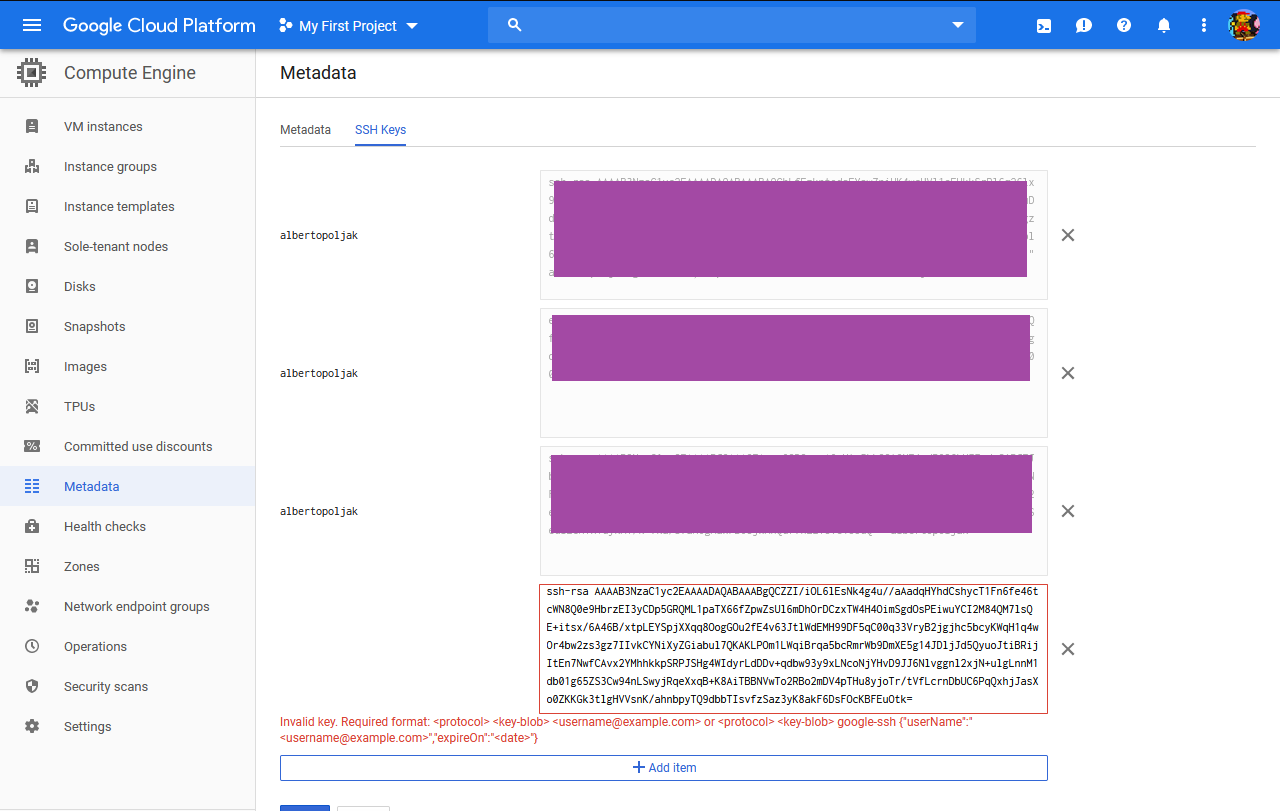Open the hamburger navigation menu
1280x811 pixels.
pyautogui.click(x=32, y=25)
